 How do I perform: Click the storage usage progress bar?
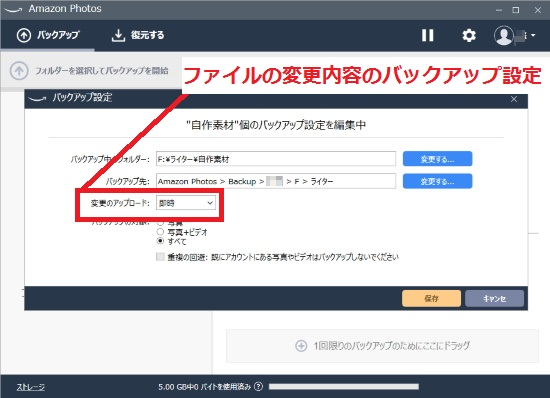(344, 387)
